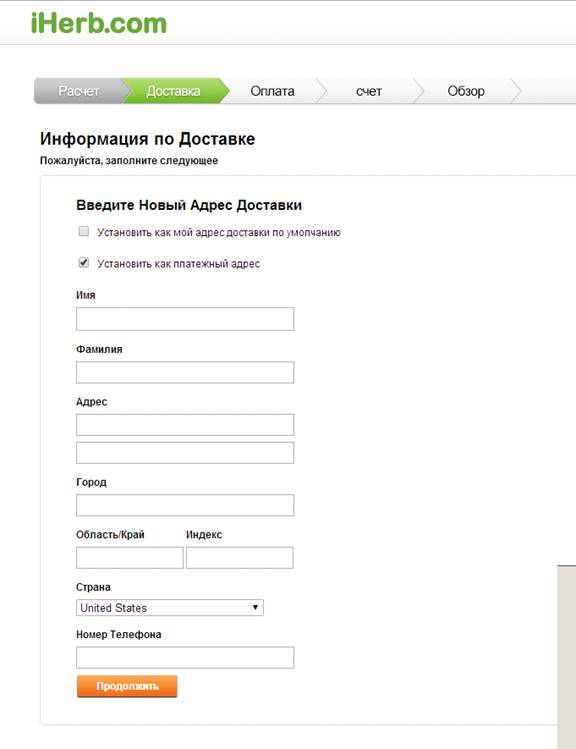This screenshot has width=576, height=749.
Task: Focus the Имя input field
Action: tap(185, 319)
